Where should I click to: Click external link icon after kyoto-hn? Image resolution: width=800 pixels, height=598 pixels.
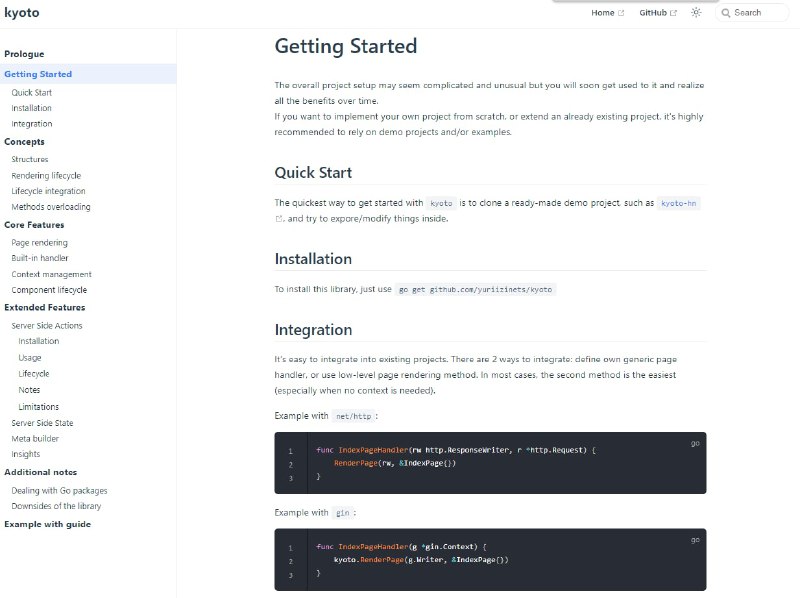click(x=279, y=219)
